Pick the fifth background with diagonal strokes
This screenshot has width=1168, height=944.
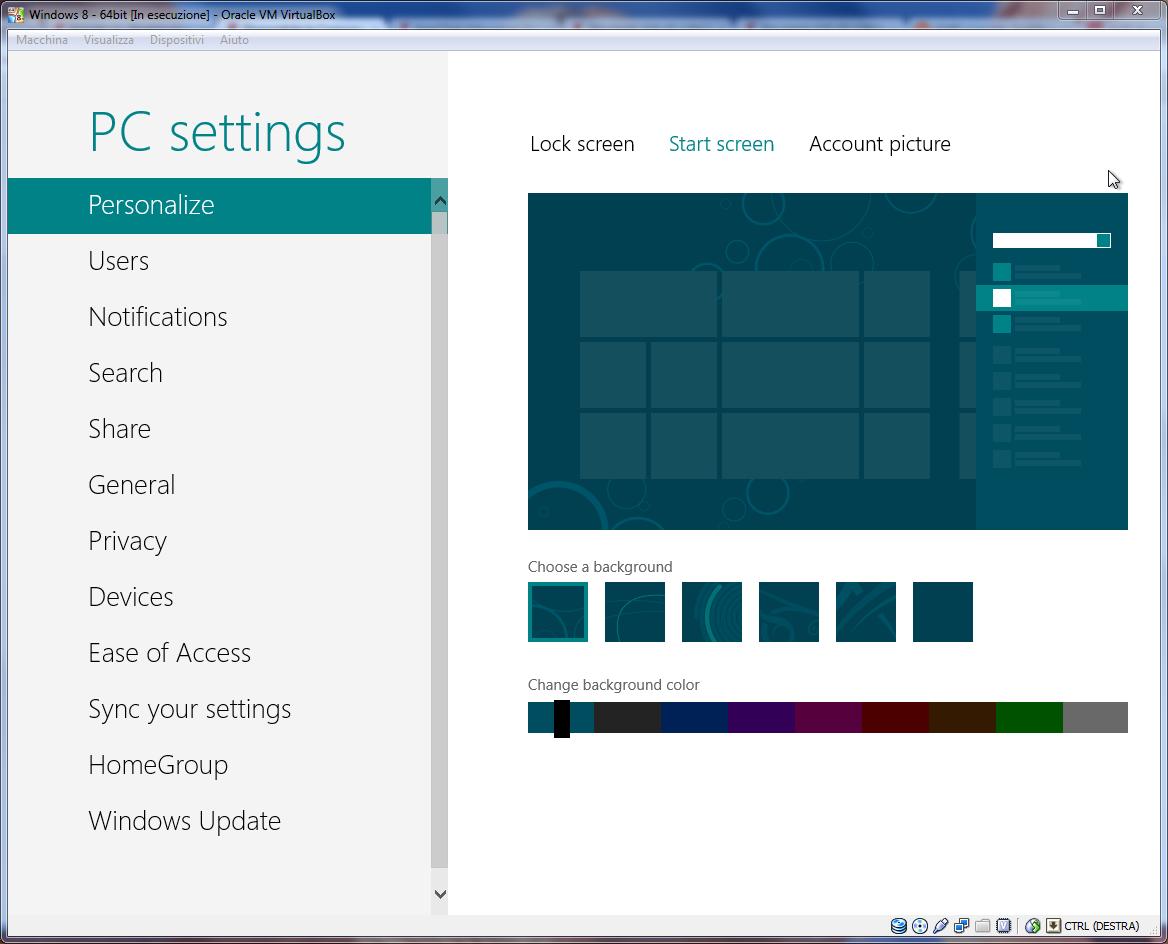tap(866, 612)
